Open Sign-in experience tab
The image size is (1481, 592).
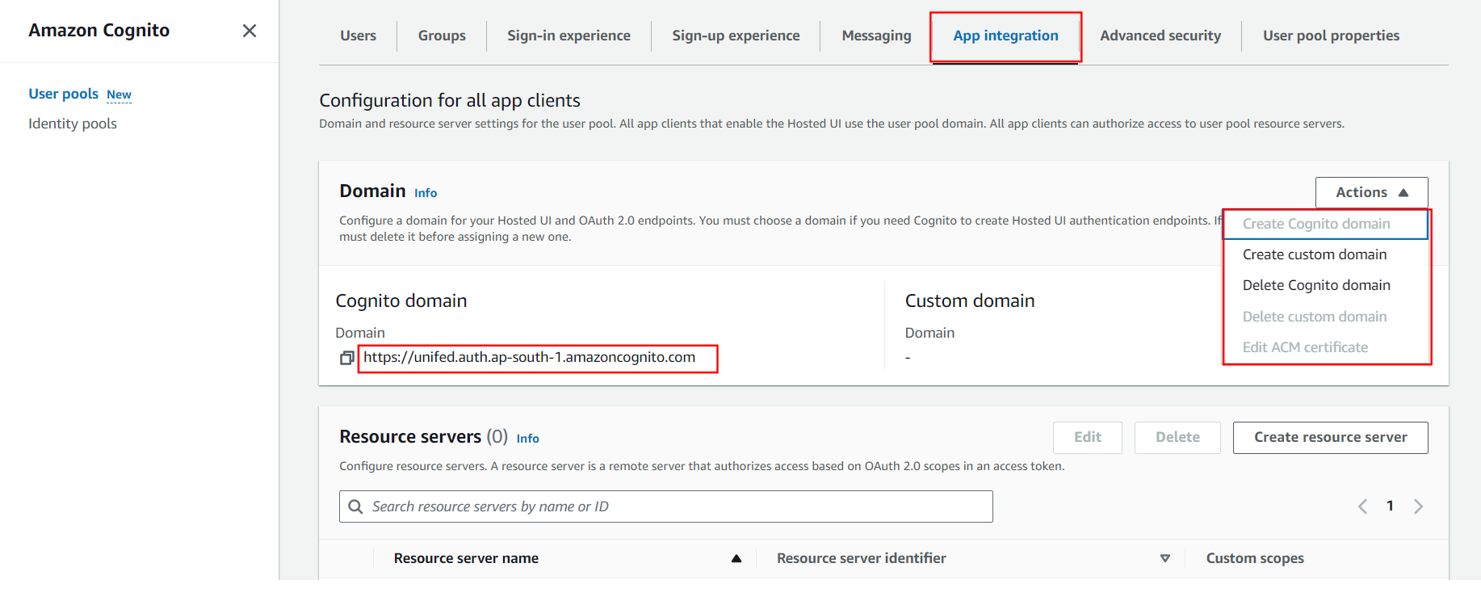pos(569,36)
